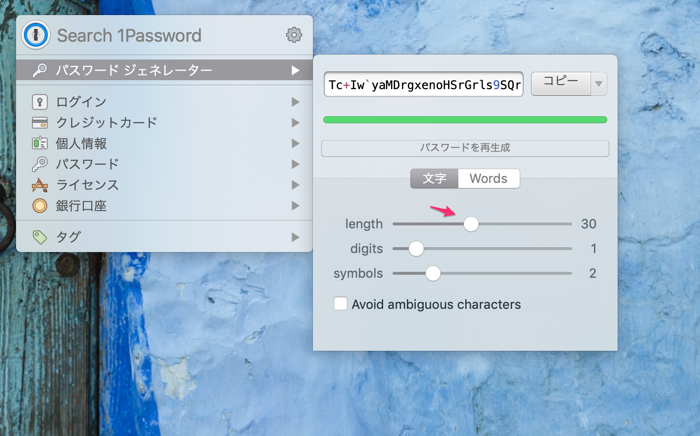Click the key icon beside パスワード ジェネレーター
Image resolution: width=700 pixels, height=436 pixels.
click(40, 70)
